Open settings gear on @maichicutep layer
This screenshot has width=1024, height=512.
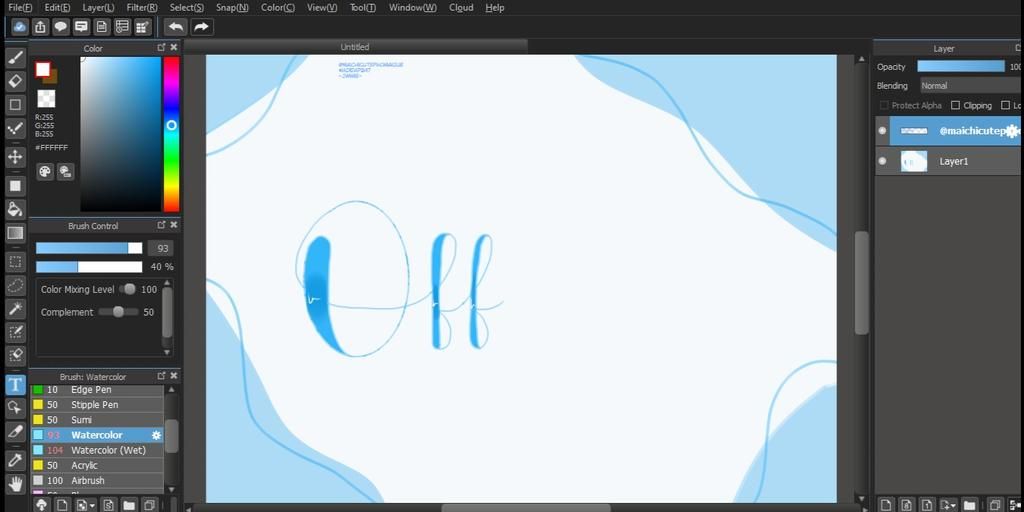coord(1012,131)
